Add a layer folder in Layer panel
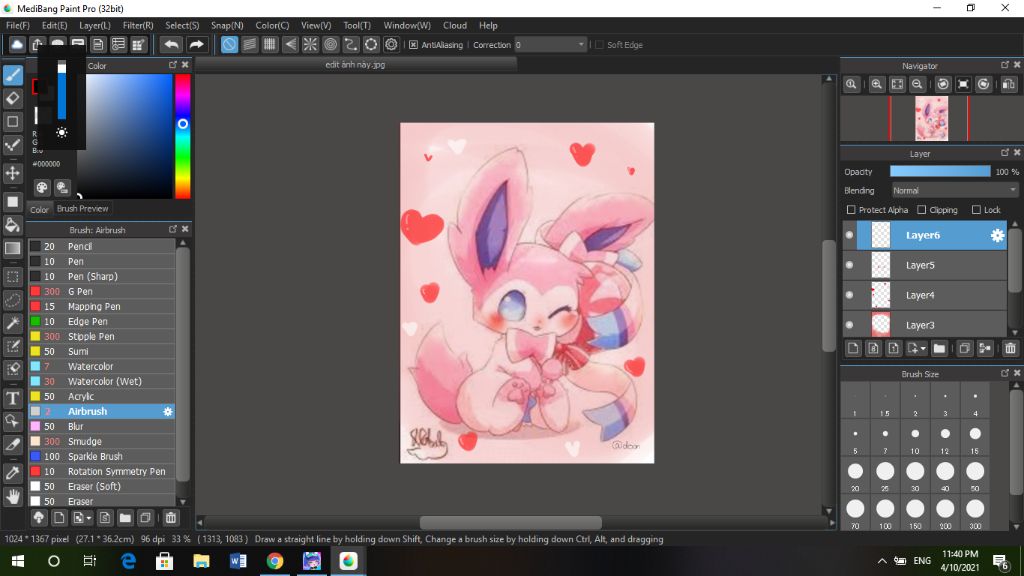 tap(939, 348)
